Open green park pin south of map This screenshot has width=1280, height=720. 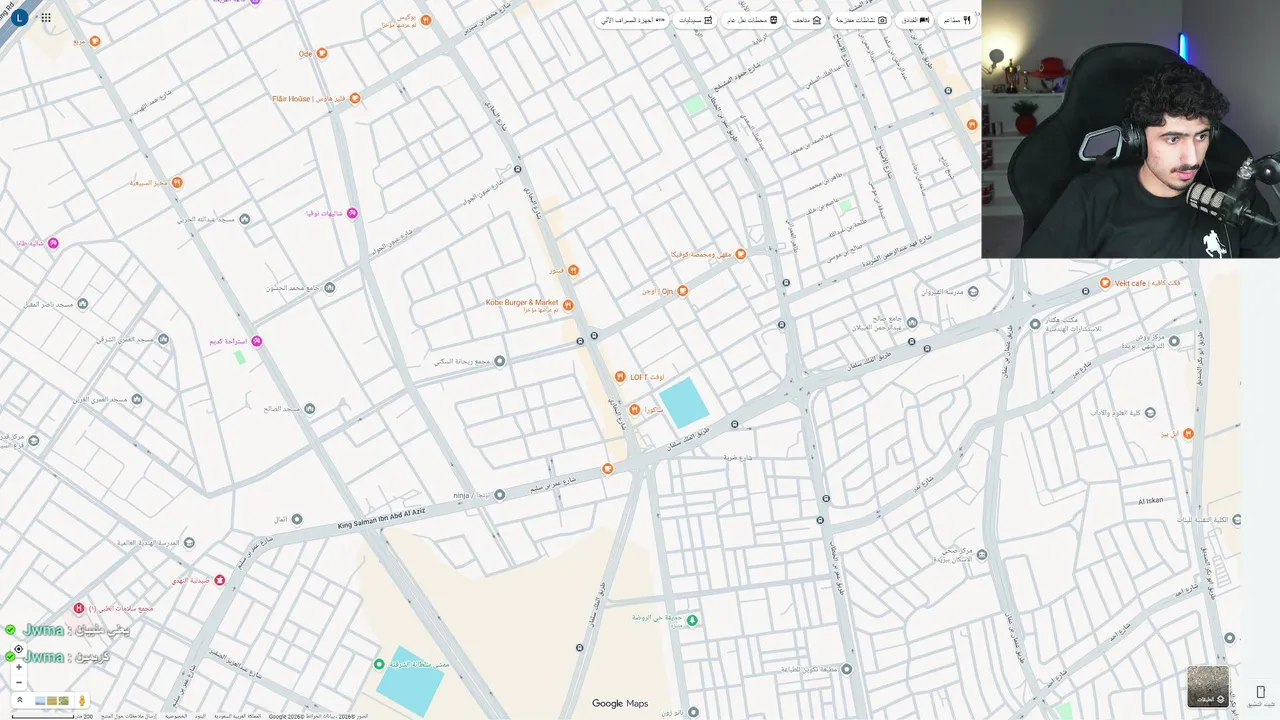point(691,620)
